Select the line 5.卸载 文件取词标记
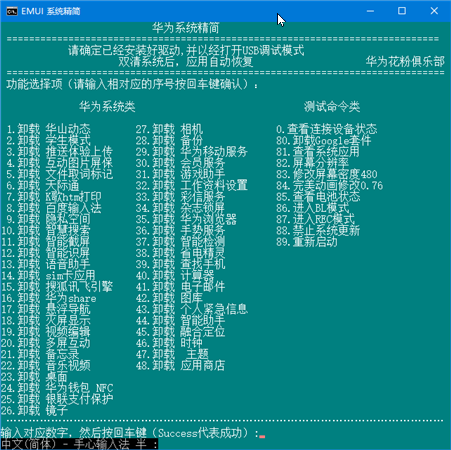451x450 pixels. 60,174
